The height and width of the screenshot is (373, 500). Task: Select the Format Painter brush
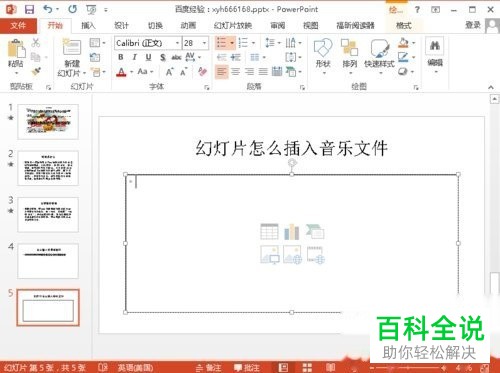tap(36, 71)
